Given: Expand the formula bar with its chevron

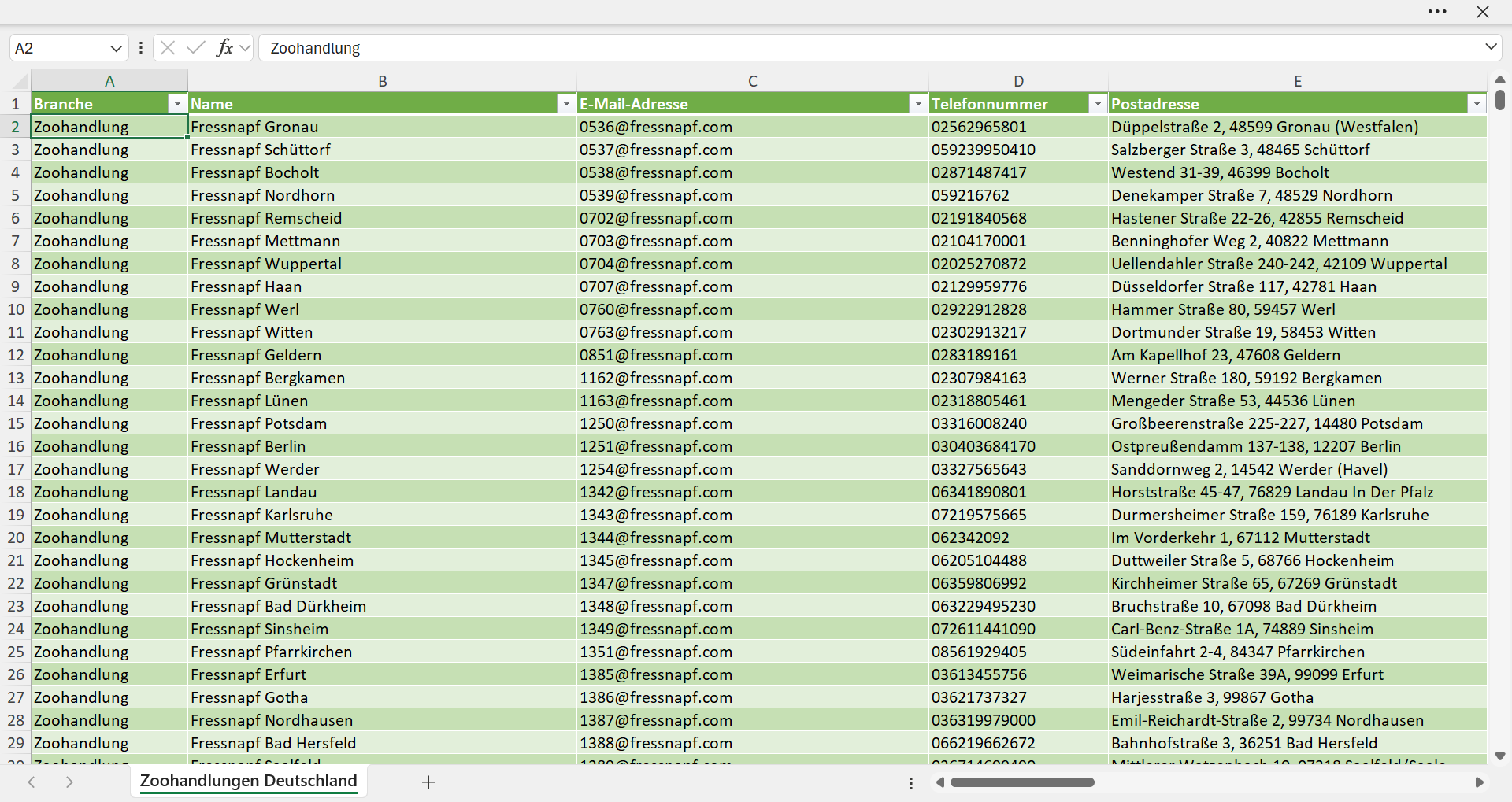Looking at the screenshot, I should coord(1491,47).
